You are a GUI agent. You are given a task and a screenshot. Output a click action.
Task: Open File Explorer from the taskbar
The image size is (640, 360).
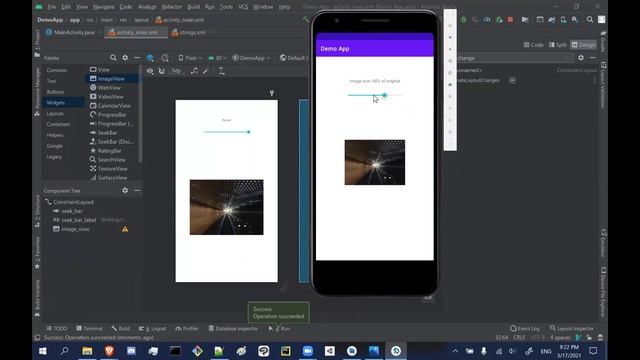pyautogui.click(x=87, y=351)
